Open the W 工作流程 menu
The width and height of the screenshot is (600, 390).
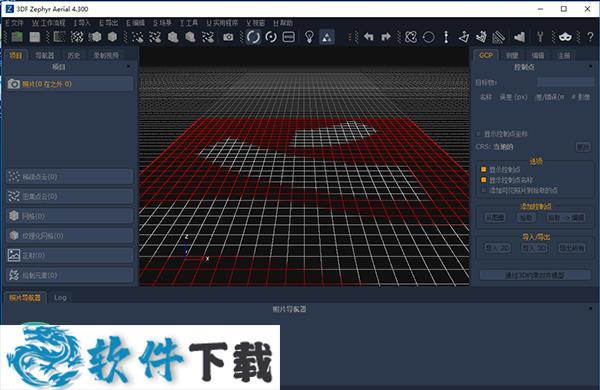click(49, 23)
